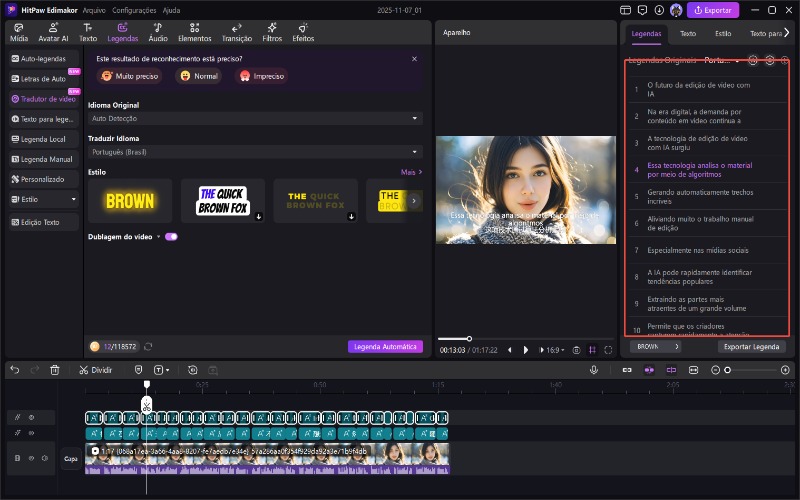Click the timeline zoom slider handle

point(728,370)
